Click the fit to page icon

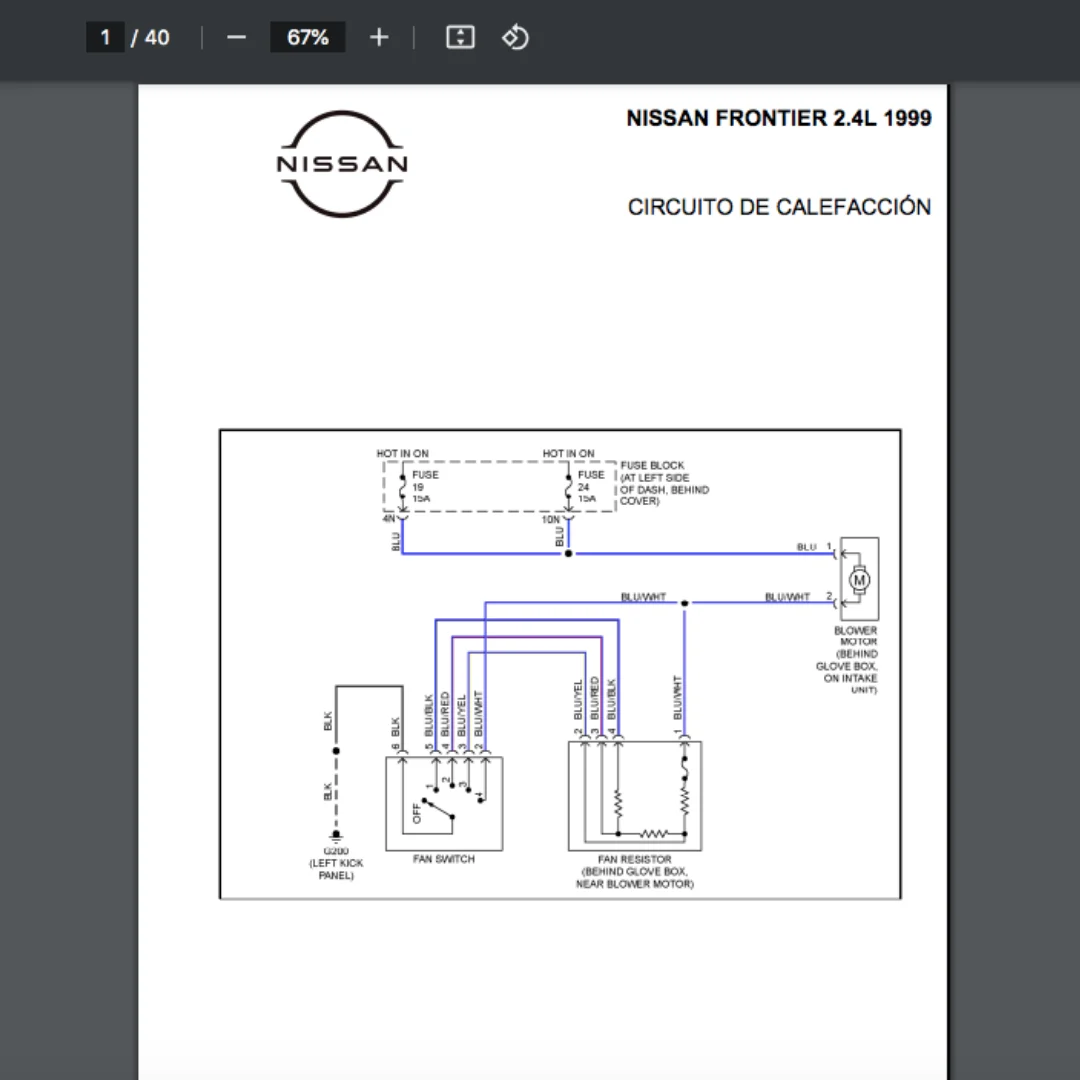point(460,37)
